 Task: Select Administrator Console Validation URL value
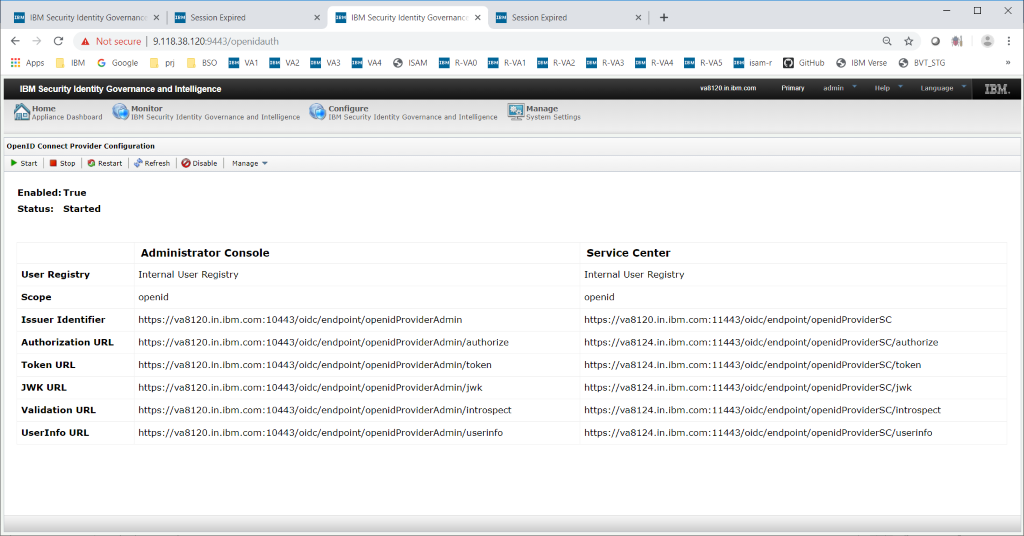325,410
